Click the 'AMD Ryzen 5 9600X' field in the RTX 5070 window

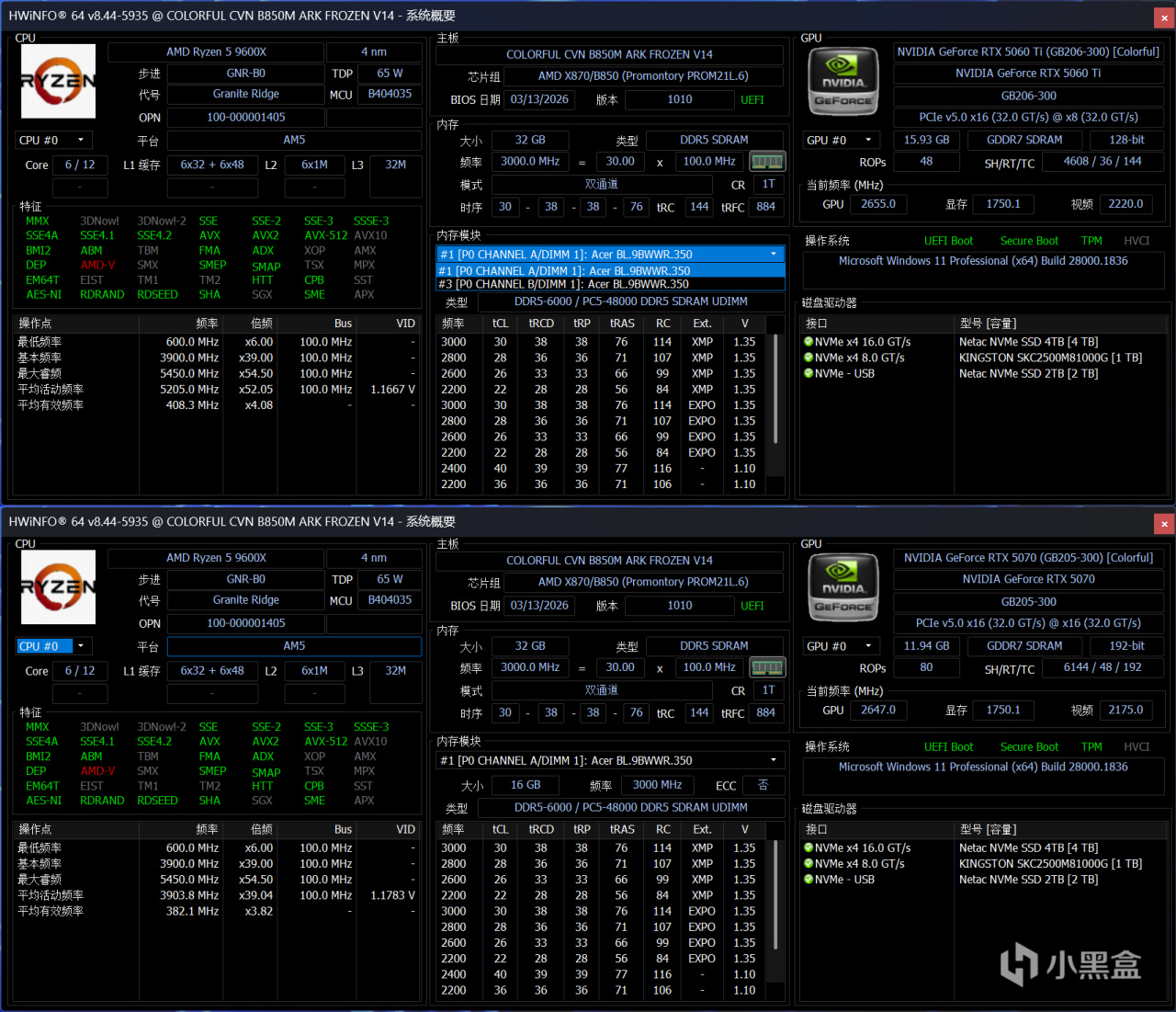pyautogui.click(x=216, y=558)
